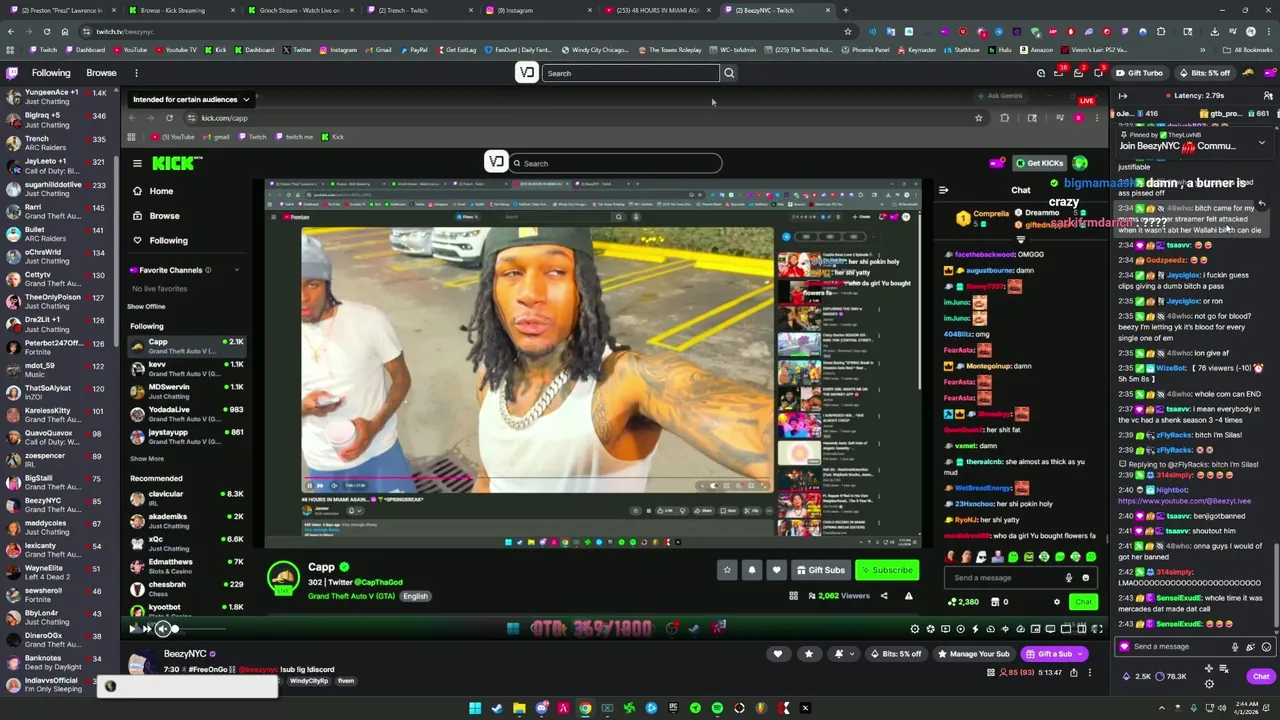This screenshot has width=1280, height=720.
Task: Toggle Twitch favorite star for BeezyNYC
Action: pos(809,654)
